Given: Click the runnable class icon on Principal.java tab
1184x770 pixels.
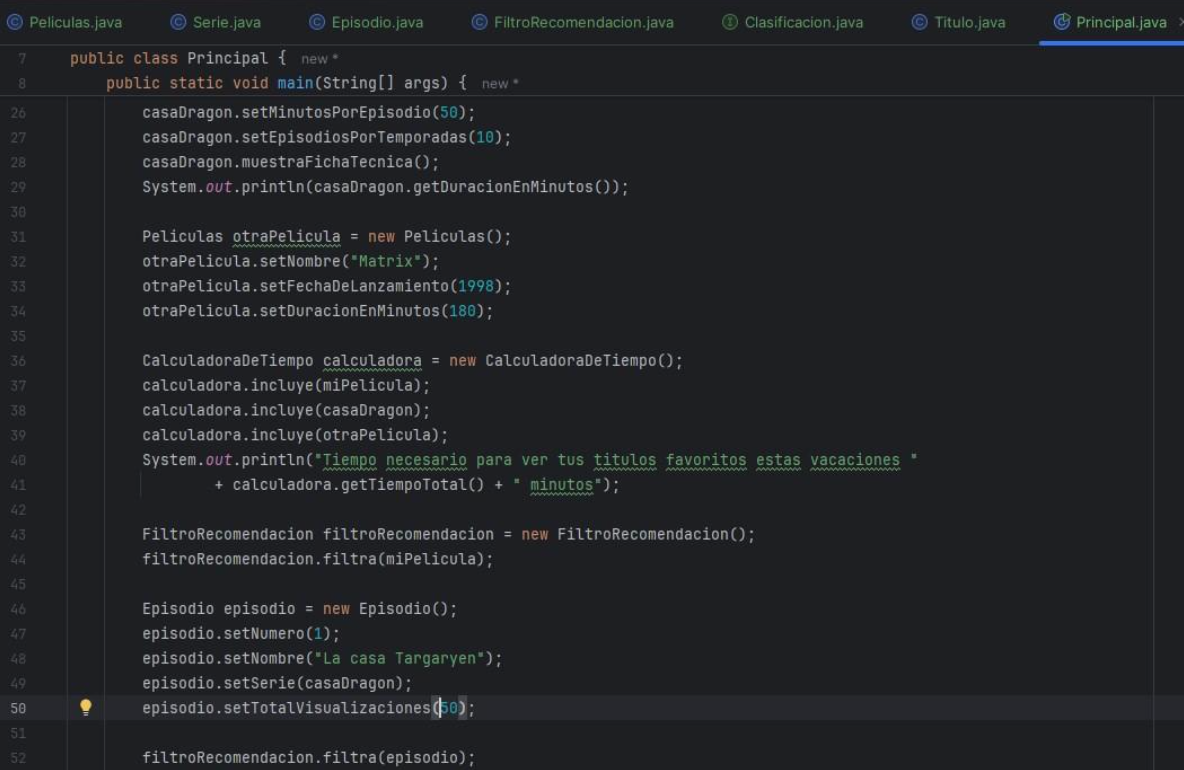Looking at the screenshot, I should tap(1062, 22).
